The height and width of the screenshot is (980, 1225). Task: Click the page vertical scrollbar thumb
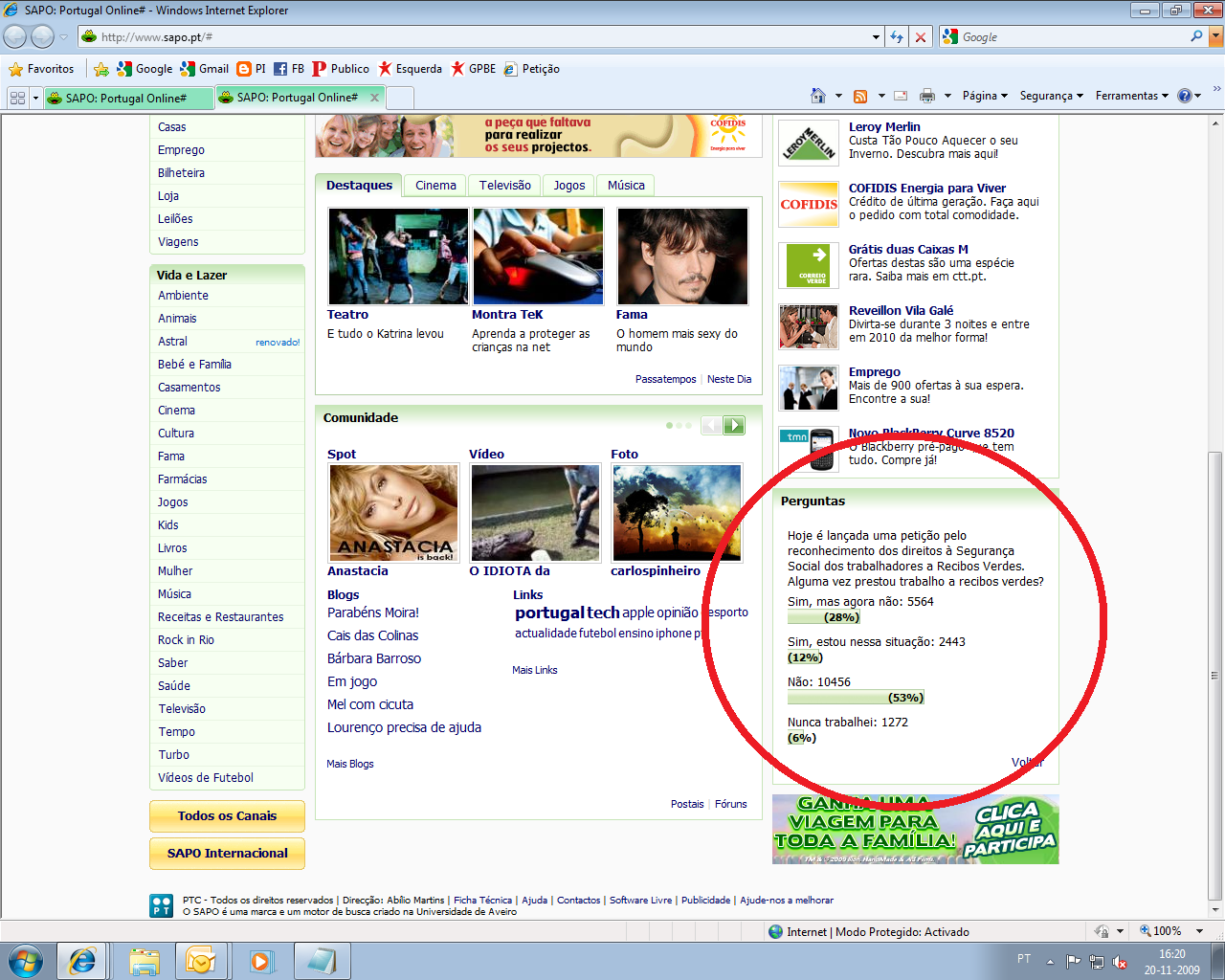coord(1215,676)
